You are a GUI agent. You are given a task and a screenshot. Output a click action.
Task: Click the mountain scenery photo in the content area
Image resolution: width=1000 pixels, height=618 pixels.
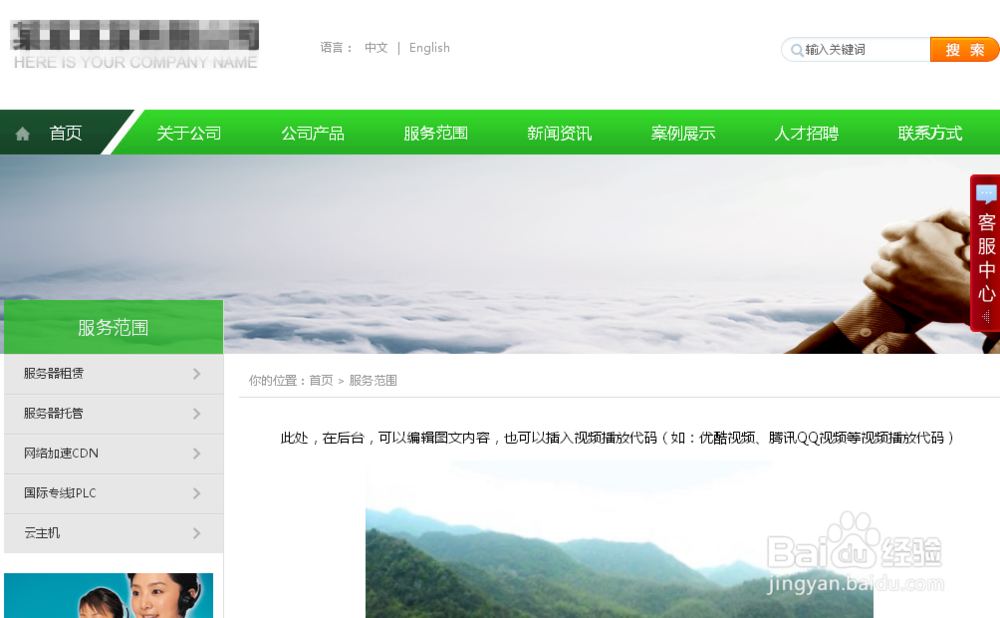click(x=617, y=545)
